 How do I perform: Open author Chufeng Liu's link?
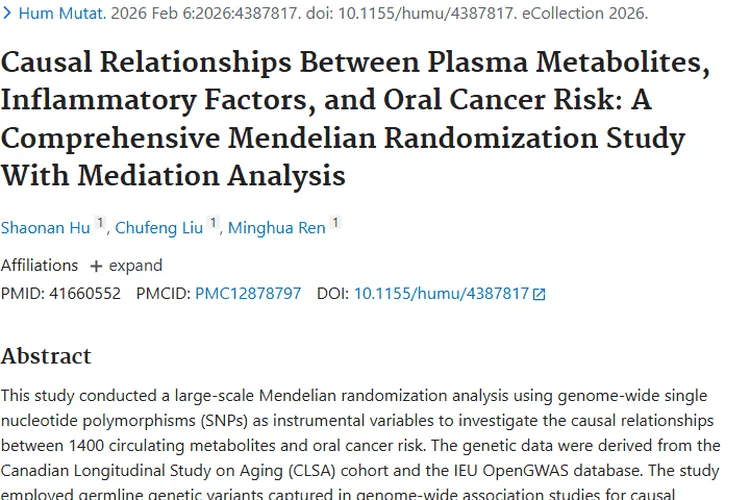coord(158,228)
